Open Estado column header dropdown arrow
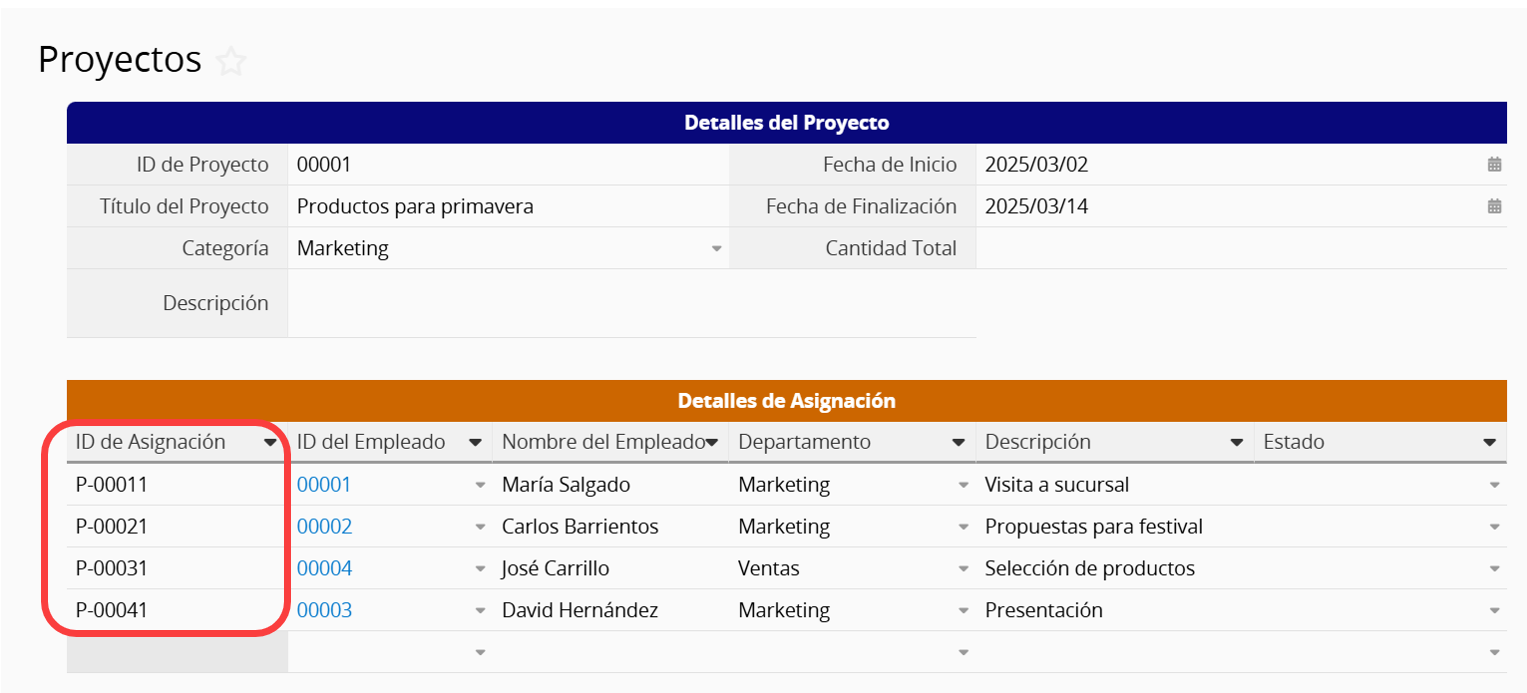The image size is (1527, 693). point(1489,442)
